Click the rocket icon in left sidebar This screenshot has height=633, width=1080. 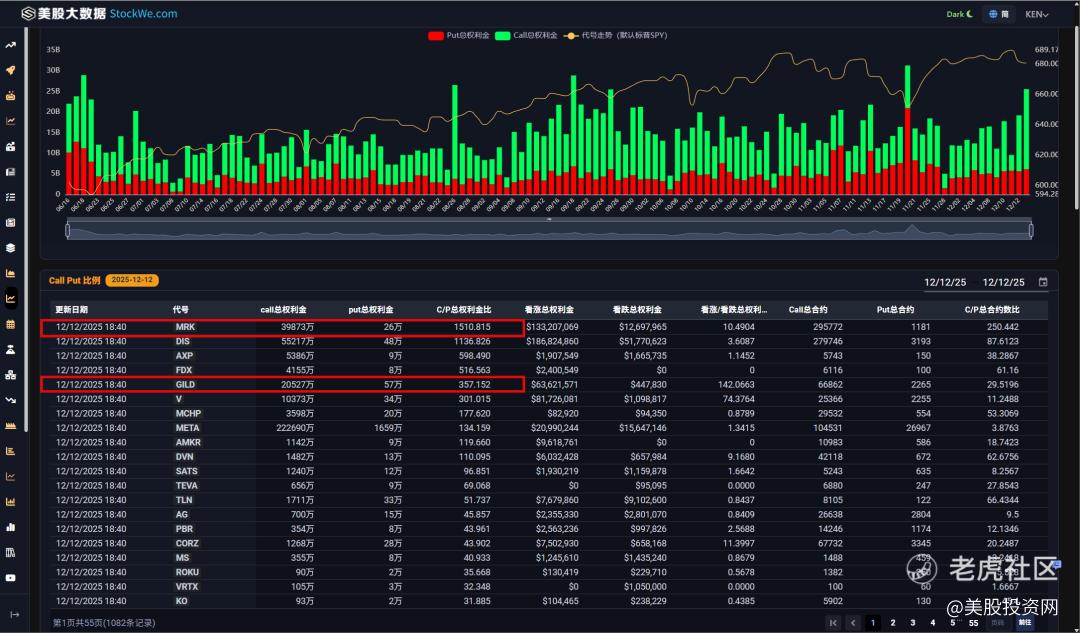point(11,70)
